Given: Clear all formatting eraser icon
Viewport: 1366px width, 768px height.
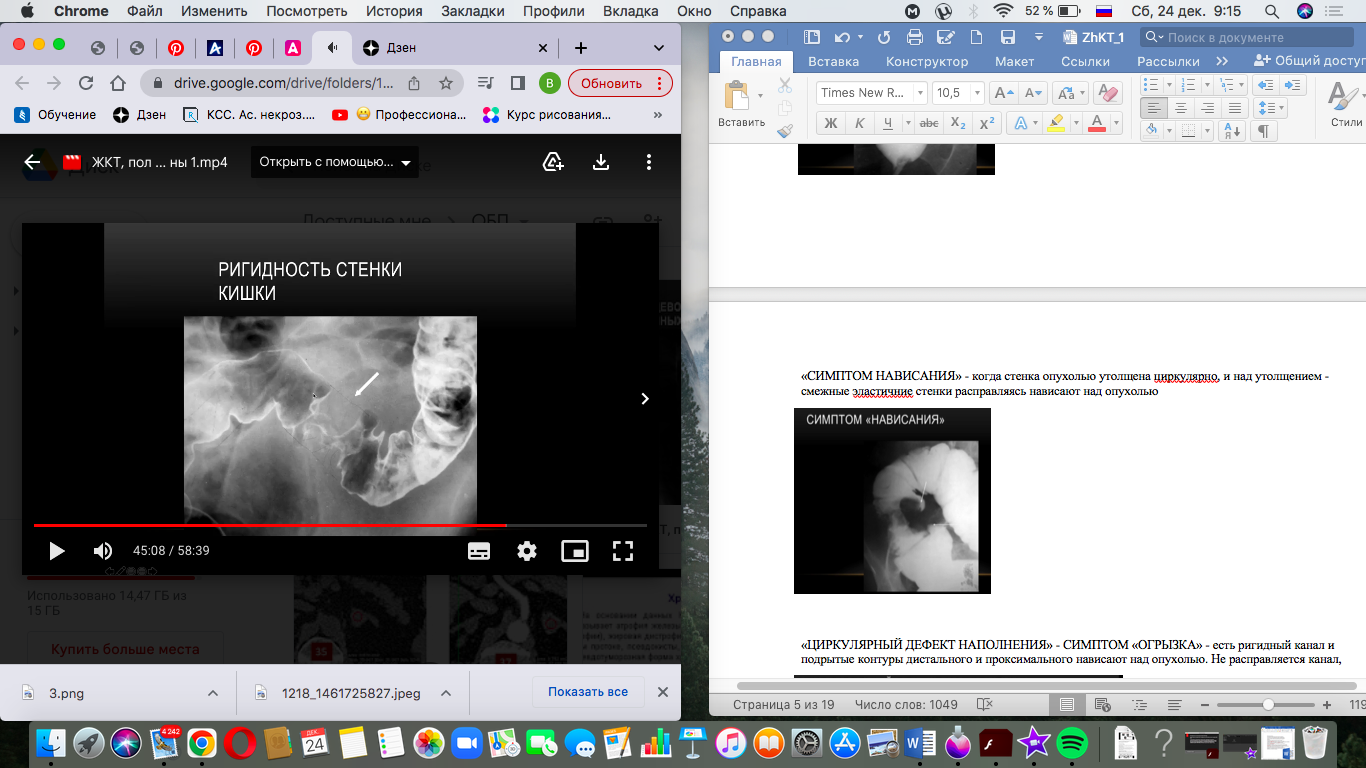Looking at the screenshot, I should tap(1107, 93).
